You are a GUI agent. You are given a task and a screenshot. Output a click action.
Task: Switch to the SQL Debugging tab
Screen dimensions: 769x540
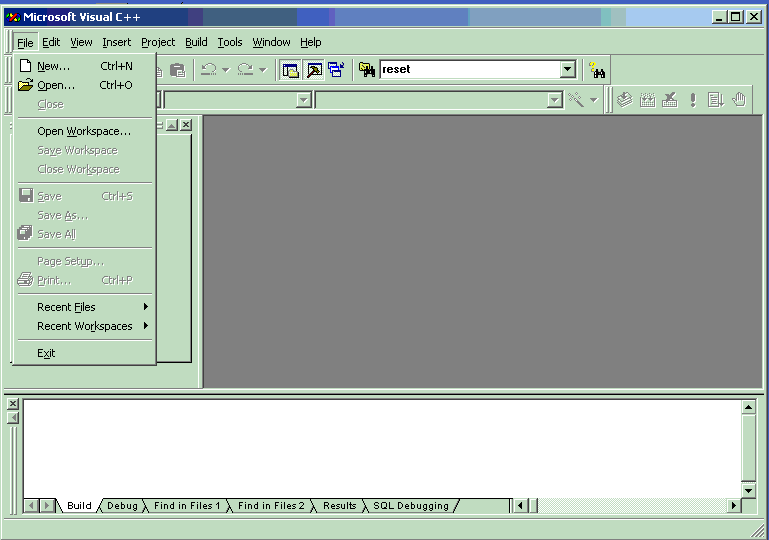pos(410,506)
